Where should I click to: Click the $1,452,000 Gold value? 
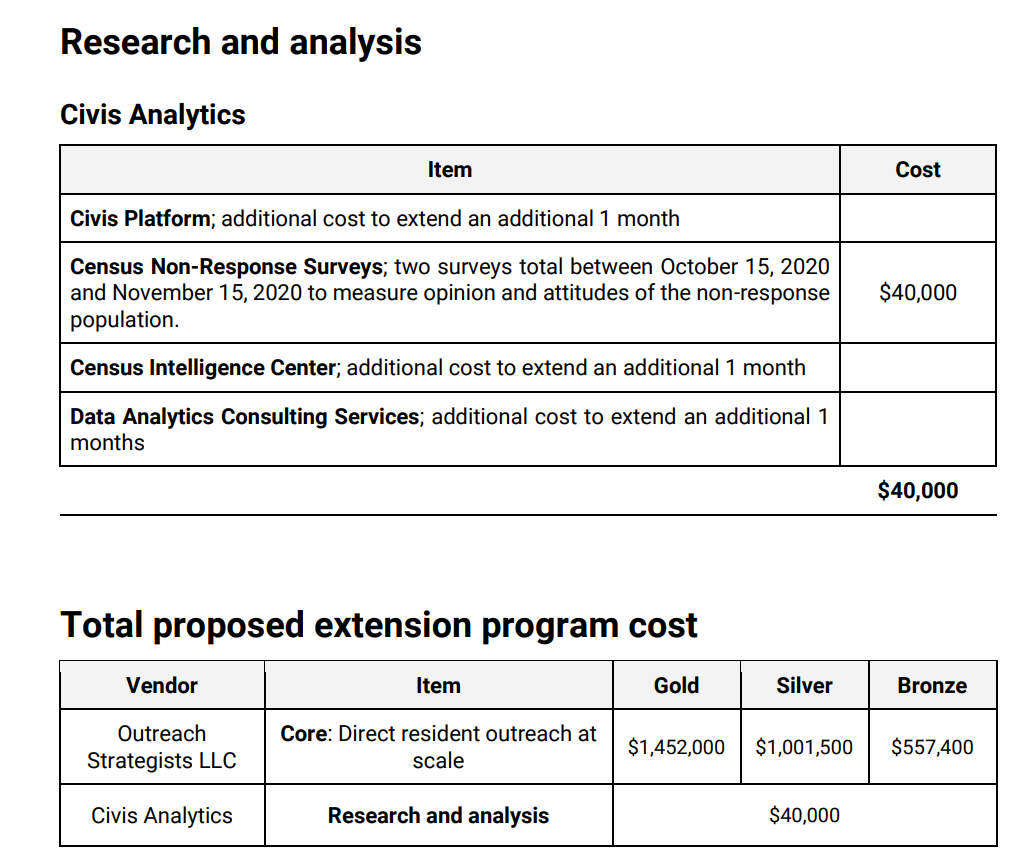pos(676,747)
